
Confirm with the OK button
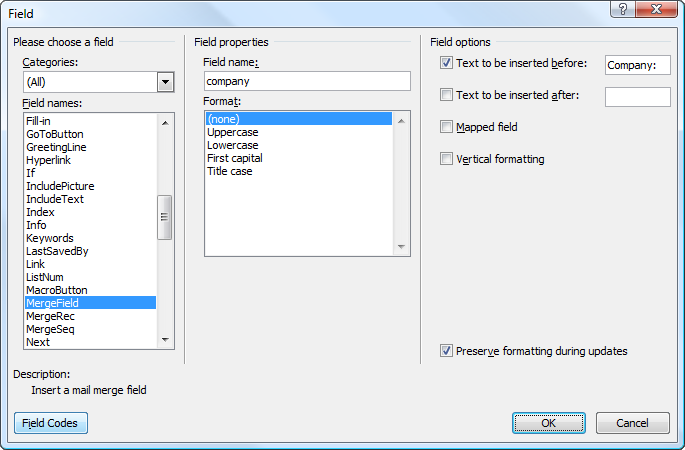548,423
